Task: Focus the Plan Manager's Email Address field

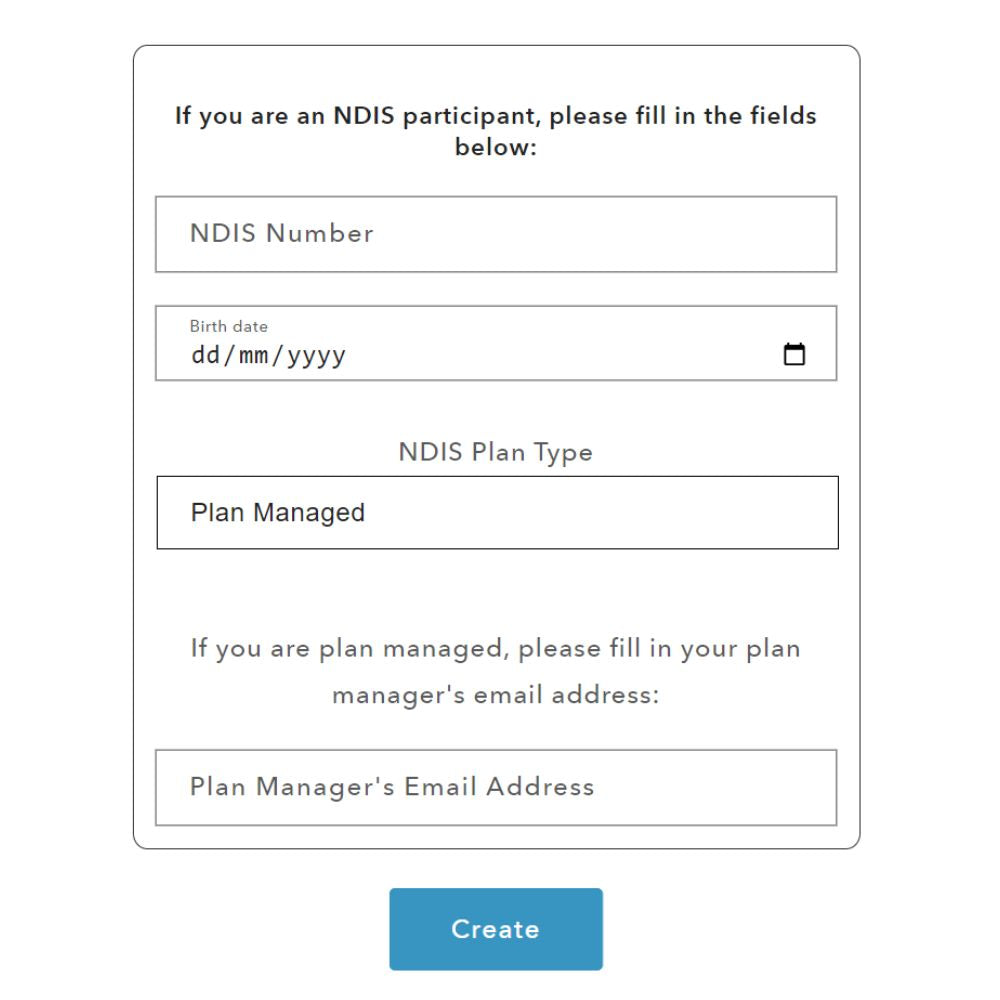Action: (497, 787)
